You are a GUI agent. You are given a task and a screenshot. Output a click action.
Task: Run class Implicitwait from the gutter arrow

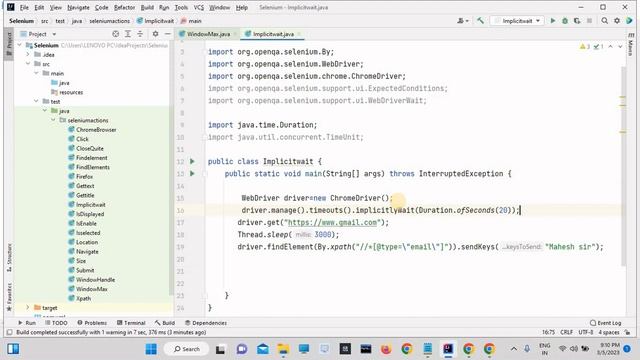point(192,162)
